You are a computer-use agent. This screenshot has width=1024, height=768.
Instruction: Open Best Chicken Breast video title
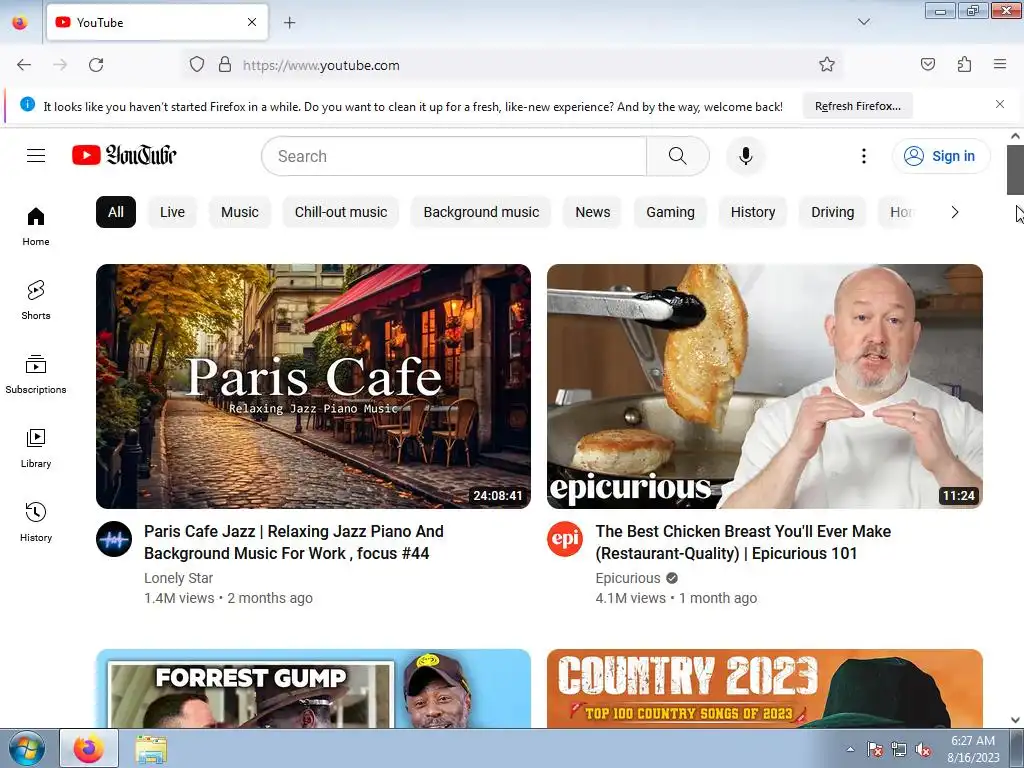[743, 542]
